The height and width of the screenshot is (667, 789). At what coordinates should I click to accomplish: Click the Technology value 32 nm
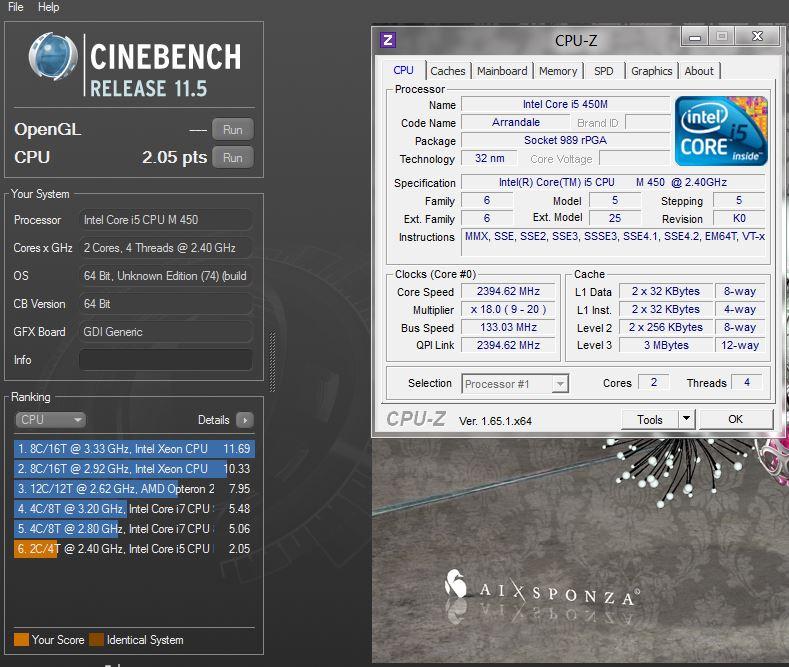[489, 158]
